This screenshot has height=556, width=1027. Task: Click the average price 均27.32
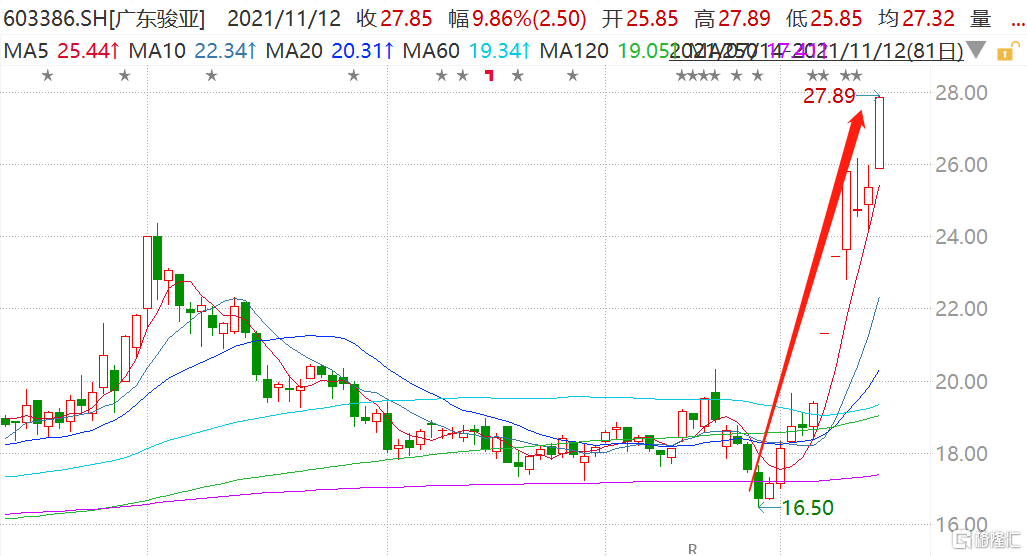pos(916,18)
